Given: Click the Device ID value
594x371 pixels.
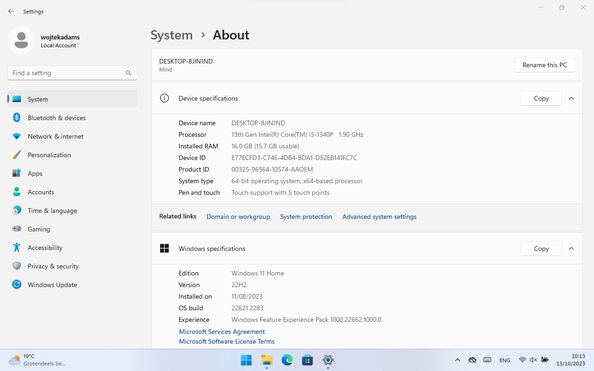Looking at the screenshot, I should [x=294, y=158].
